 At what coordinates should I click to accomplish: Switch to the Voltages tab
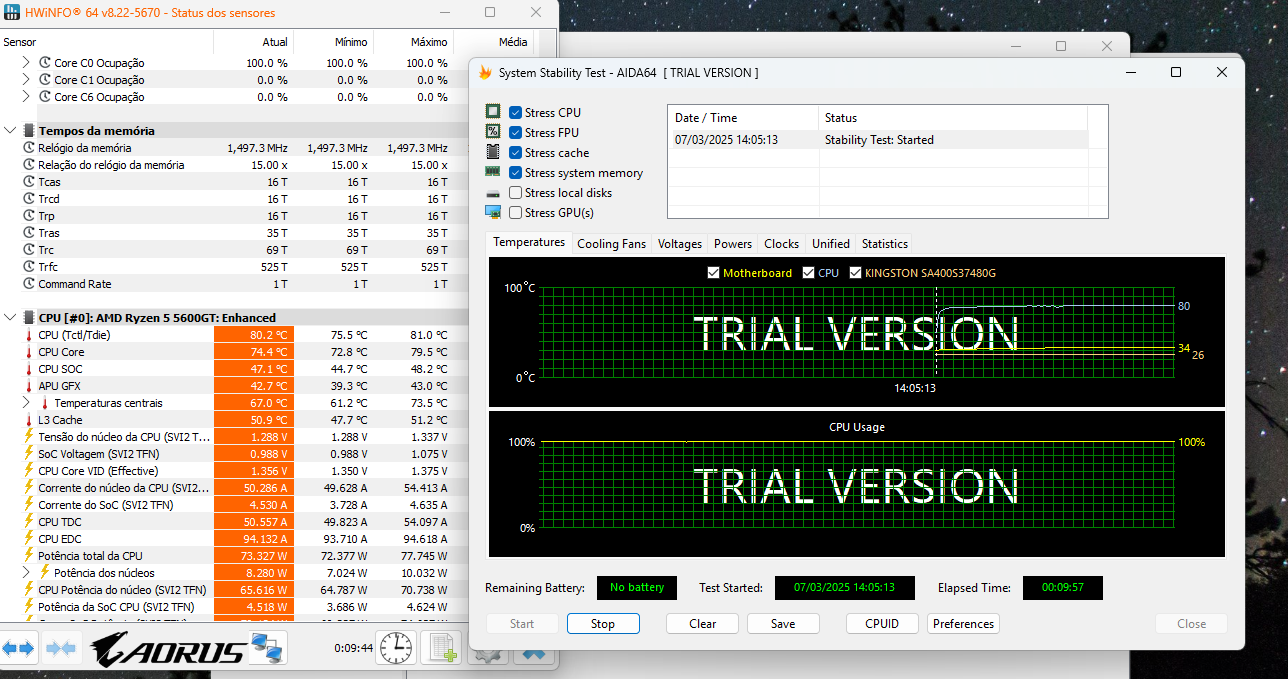[680, 244]
